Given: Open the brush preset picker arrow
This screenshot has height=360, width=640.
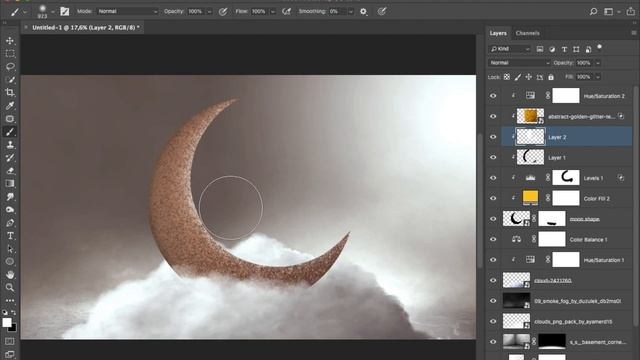Looking at the screenshot, I should 53,12.
